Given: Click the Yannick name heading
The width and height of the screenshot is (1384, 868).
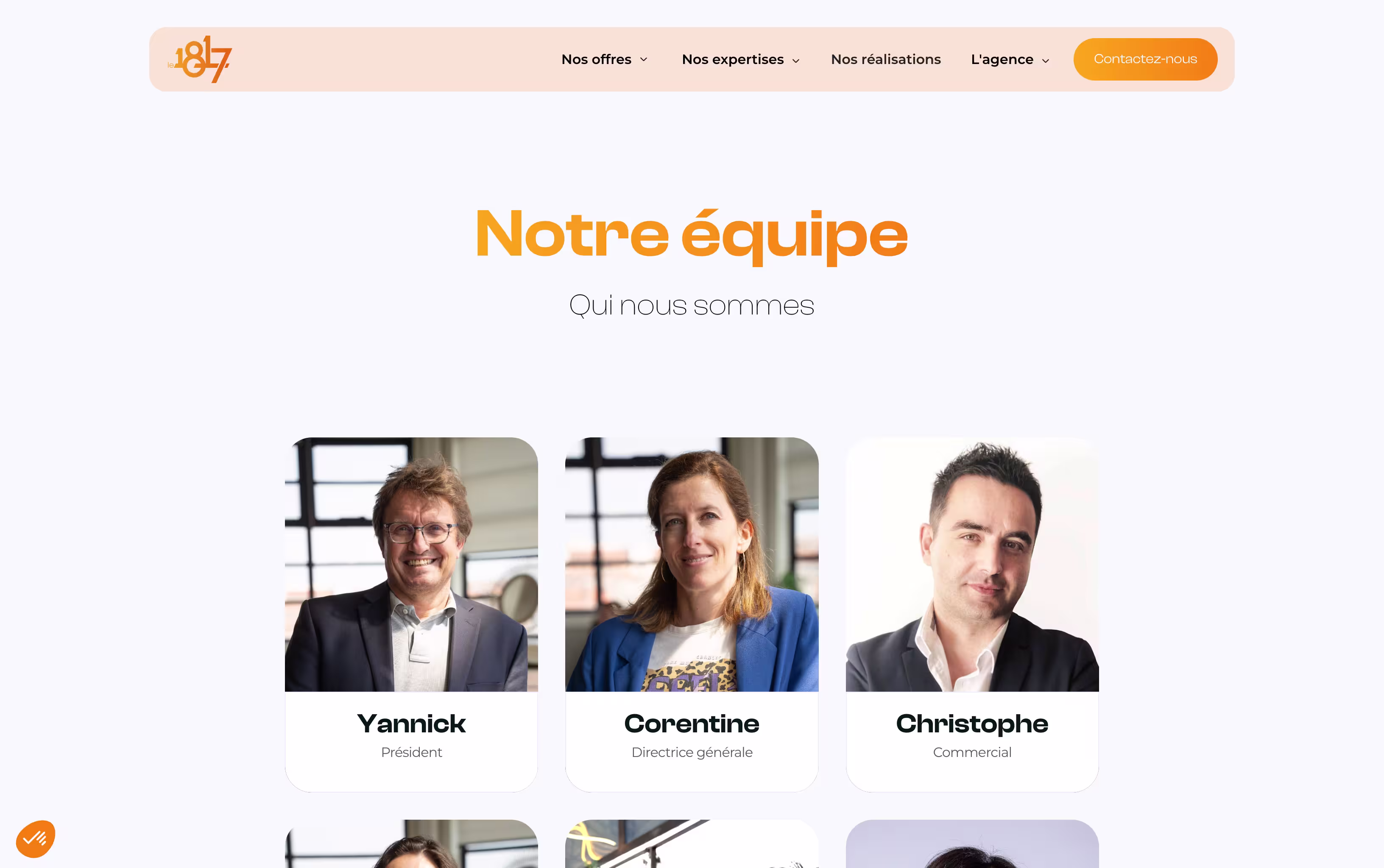Looking at the screenshot, I should pos(411,723).
